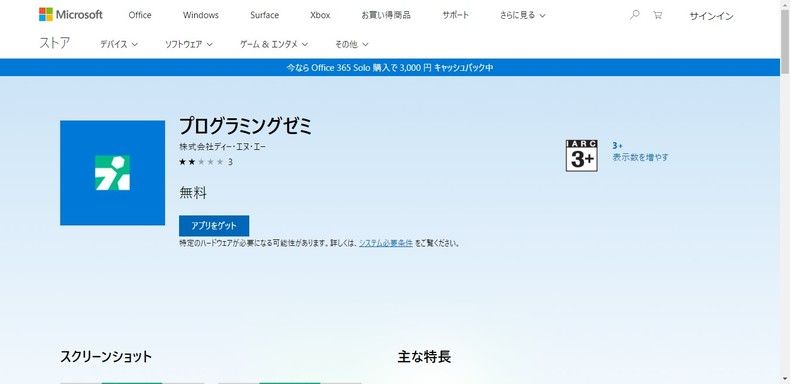Open the お買い得商品 menu item

(386, 15)
